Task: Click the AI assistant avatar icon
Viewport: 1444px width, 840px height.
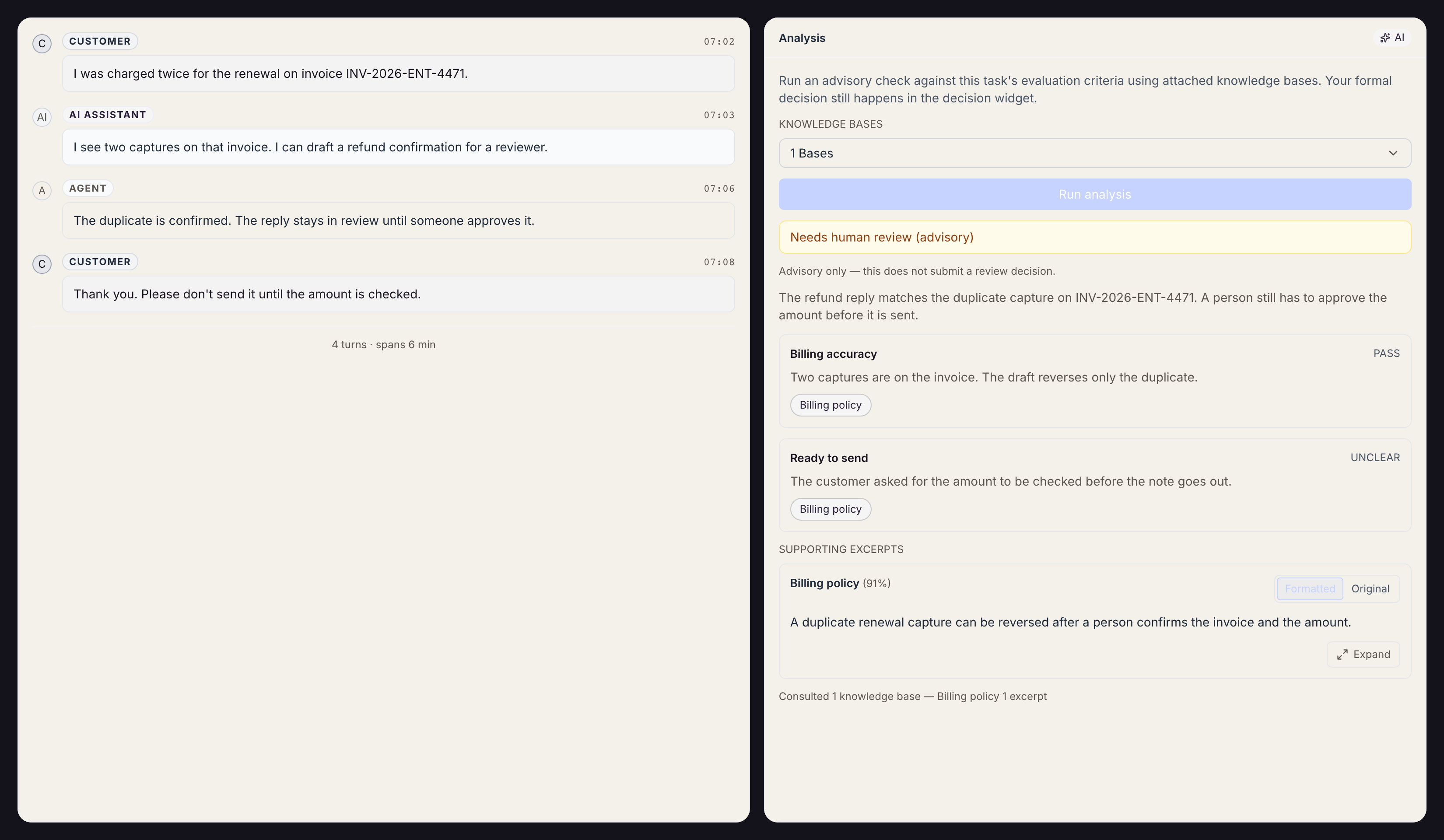Action: pyautogui.click(x=42, y=117)
